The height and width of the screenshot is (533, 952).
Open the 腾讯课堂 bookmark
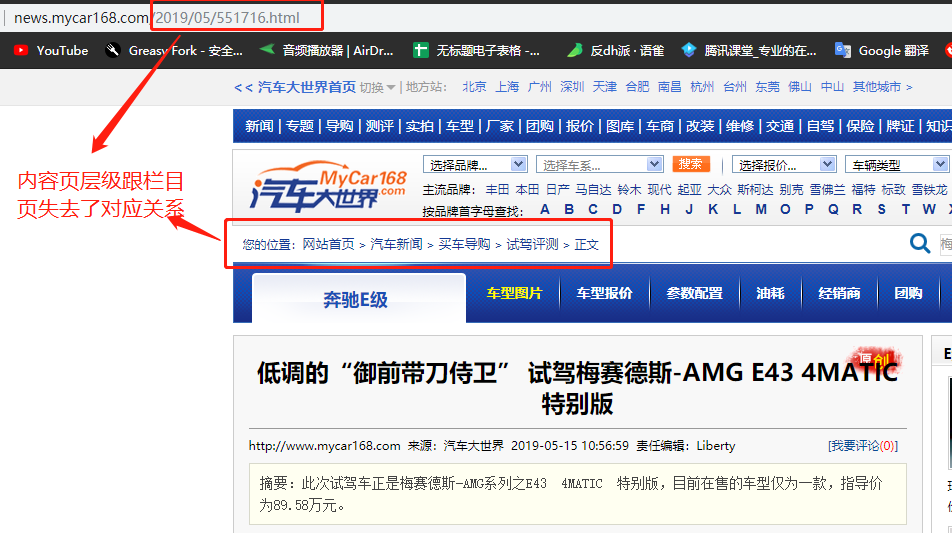(749, 50)
